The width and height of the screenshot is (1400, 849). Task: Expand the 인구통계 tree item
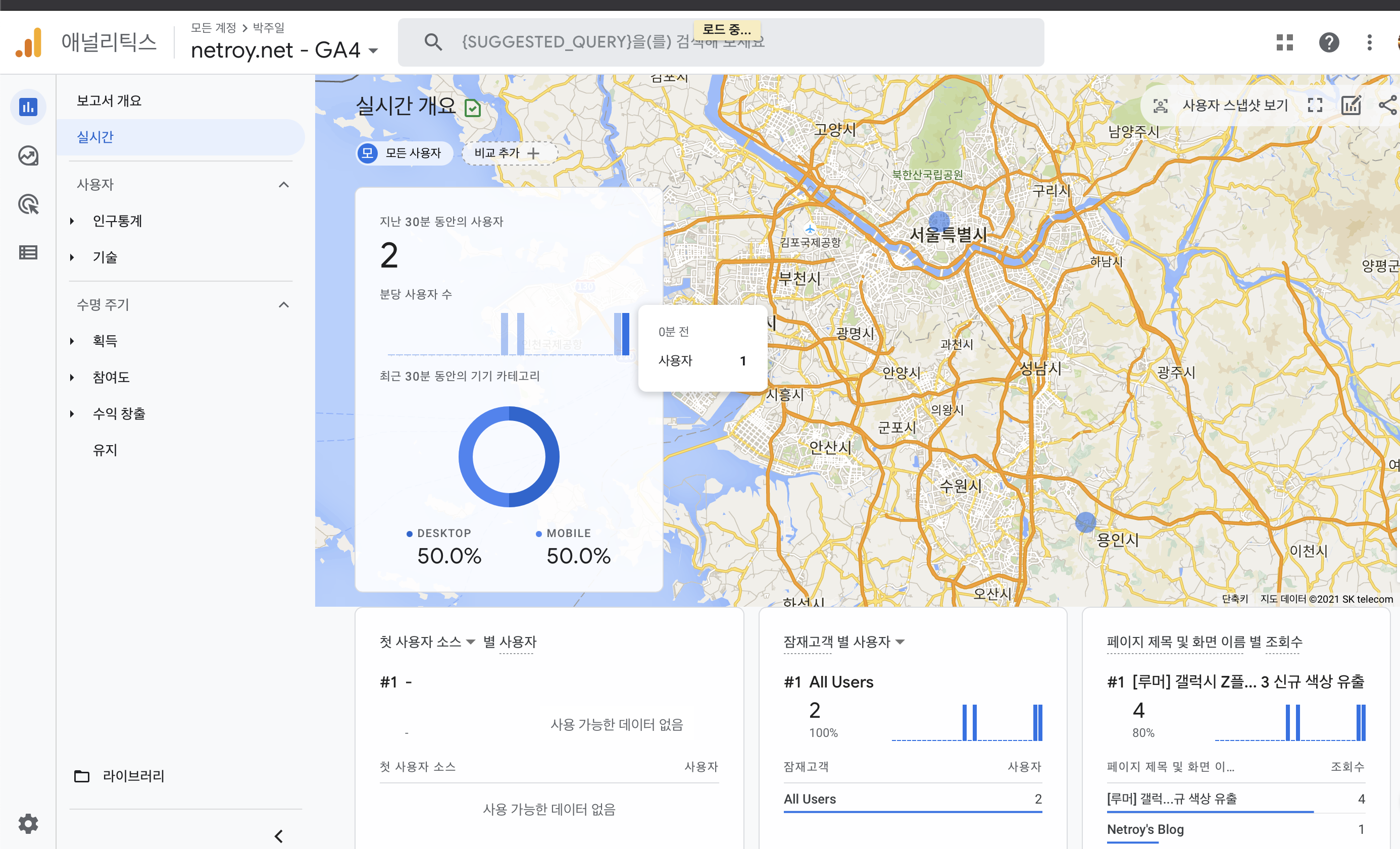[x=72, y=221]
